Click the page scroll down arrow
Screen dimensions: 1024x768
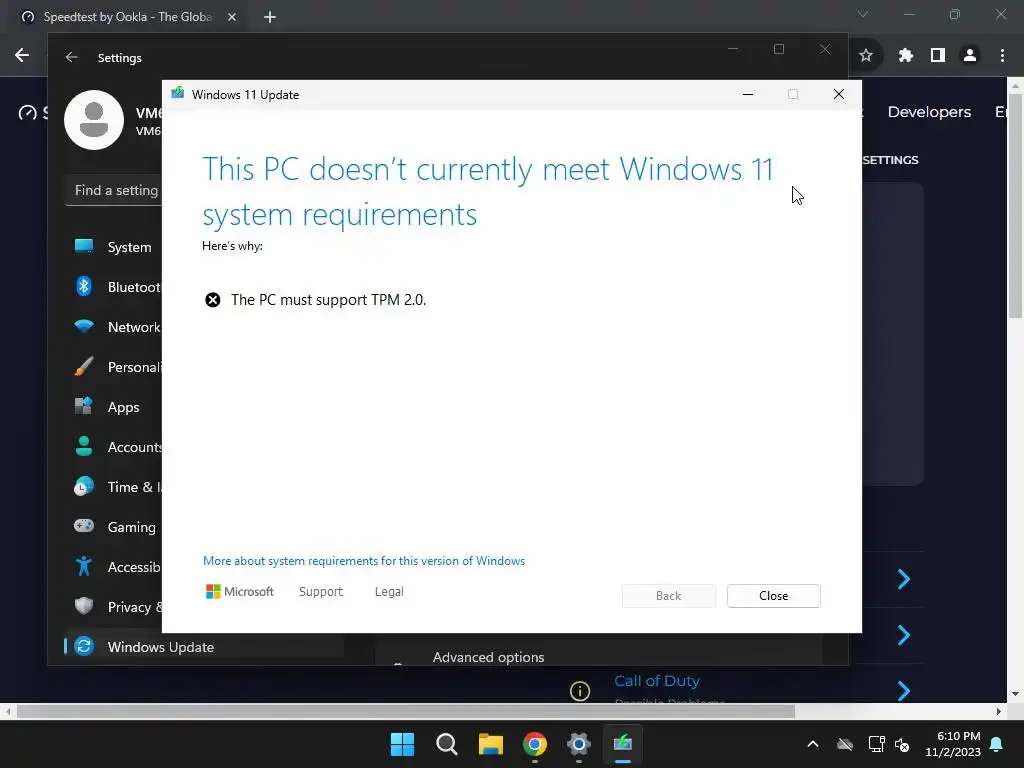point(1015,694)
